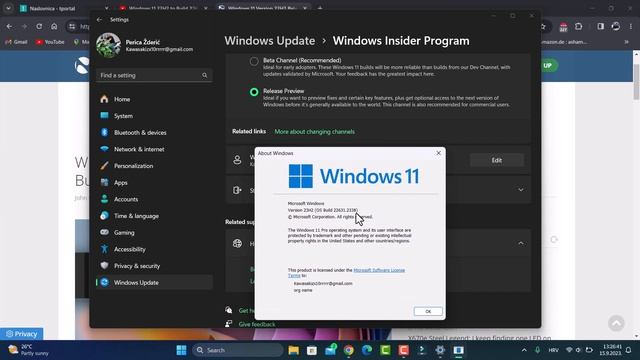This screenshot has height=360, width=640.
Task: Open Chrome three-dot menu
Action: 631,27
